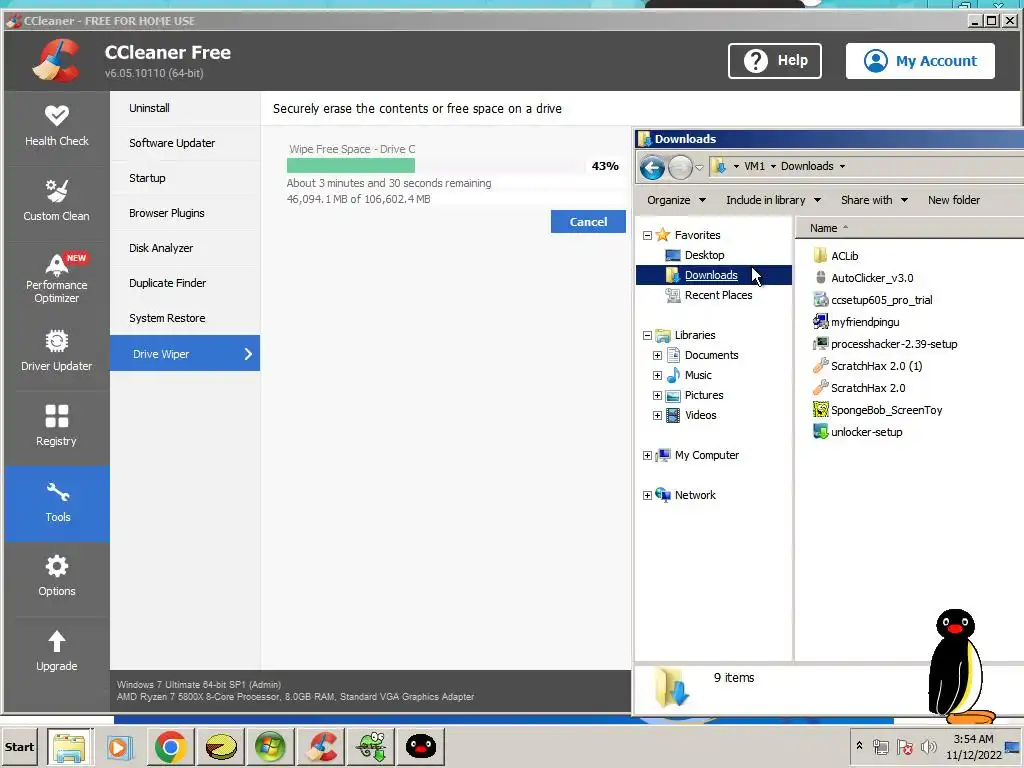Select the SpongeBob_ScreenToy file
The width and height of the screenshot is (1024, 768).
pyautogui.click(x=878, y=410)
